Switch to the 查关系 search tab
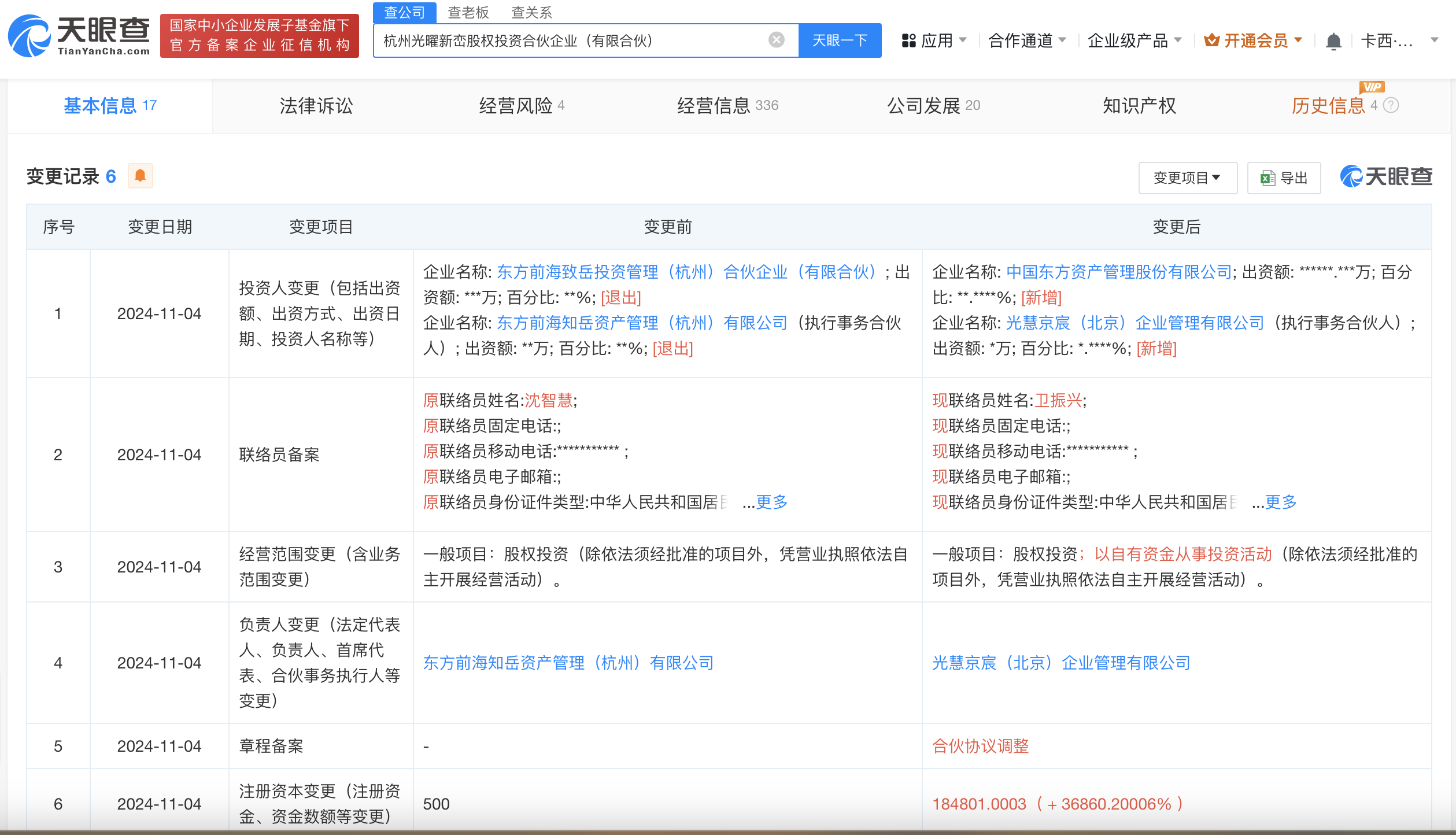1456x835 pixels. click(x=531, y=12)
